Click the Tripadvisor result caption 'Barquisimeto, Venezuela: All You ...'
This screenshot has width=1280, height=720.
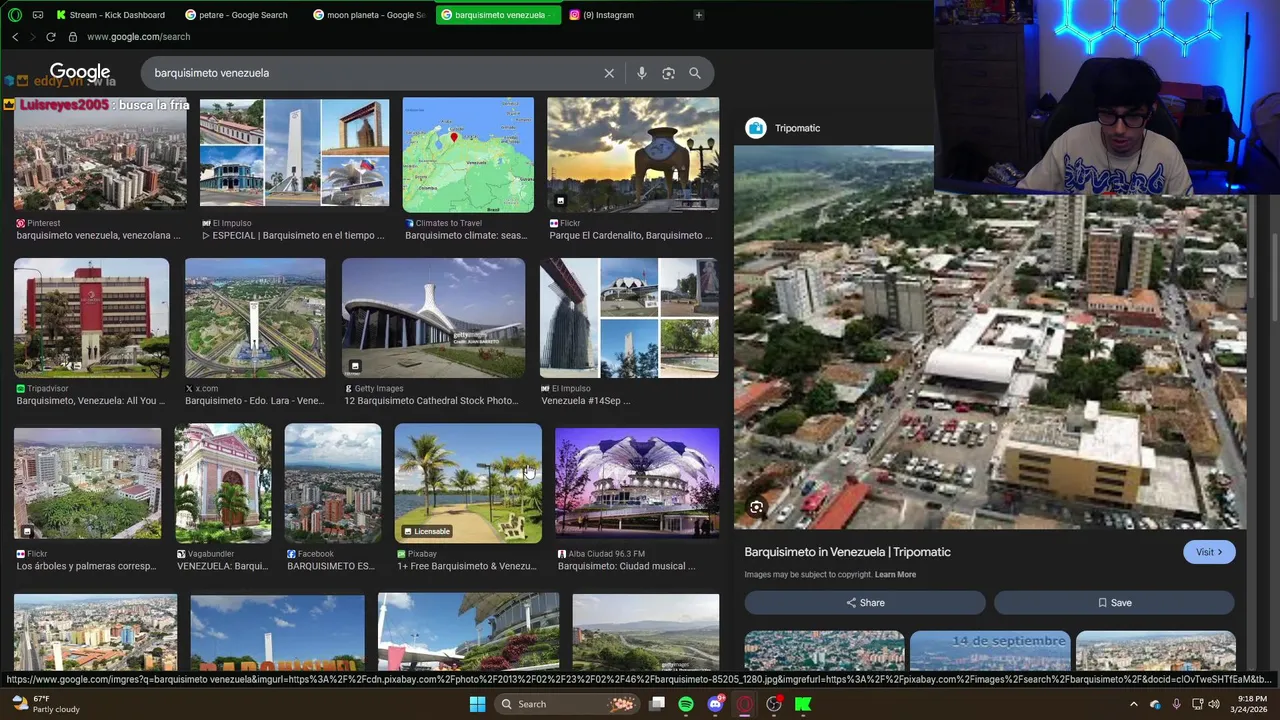pos(91,401)
